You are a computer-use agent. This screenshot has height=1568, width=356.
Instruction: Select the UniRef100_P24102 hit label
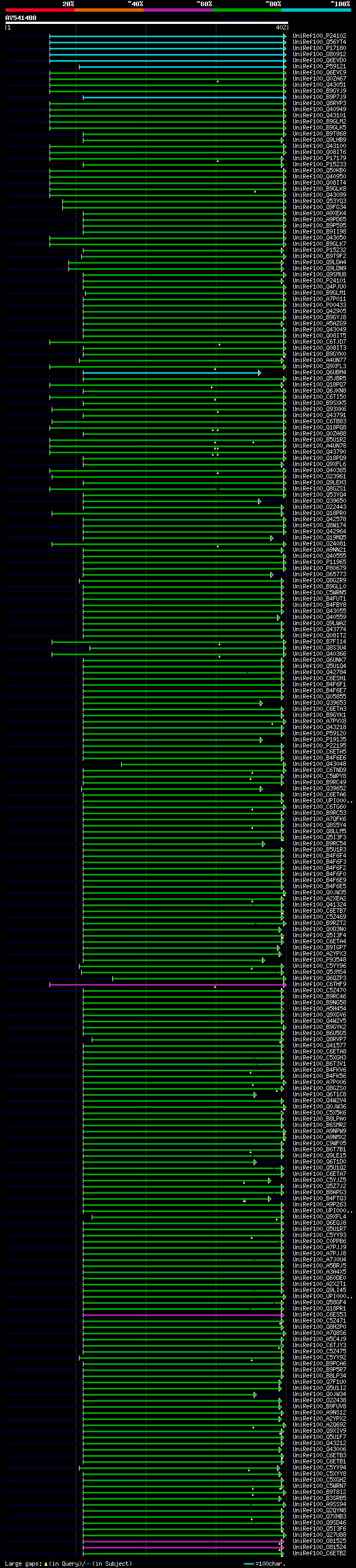(x=319, y=36)
